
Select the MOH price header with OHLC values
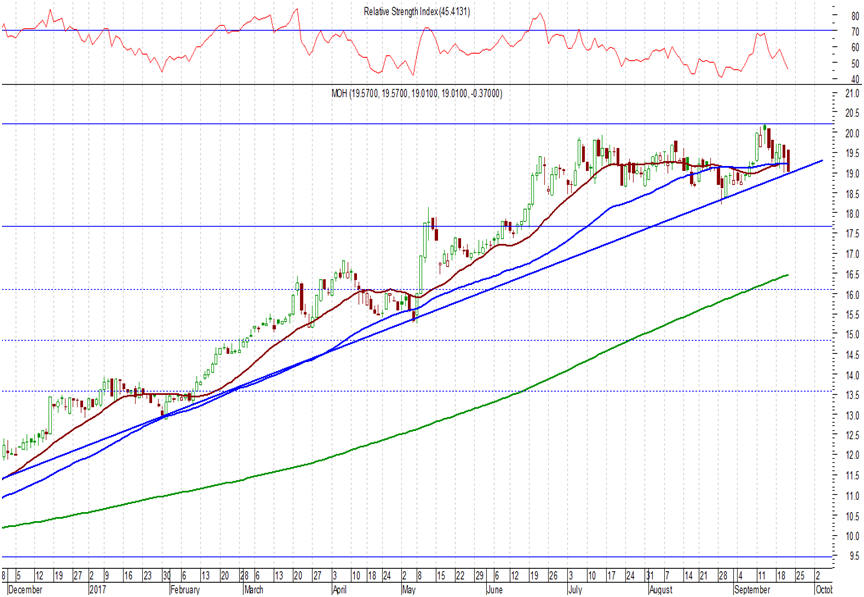pos(417,94)
